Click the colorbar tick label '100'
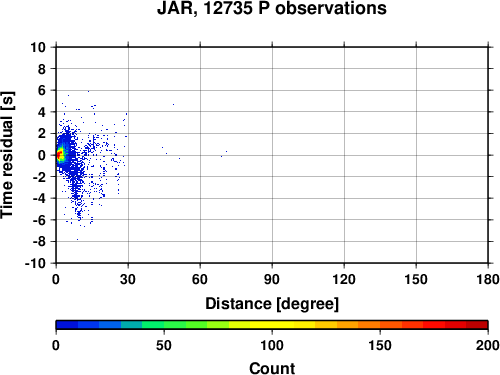 point(272,345)
